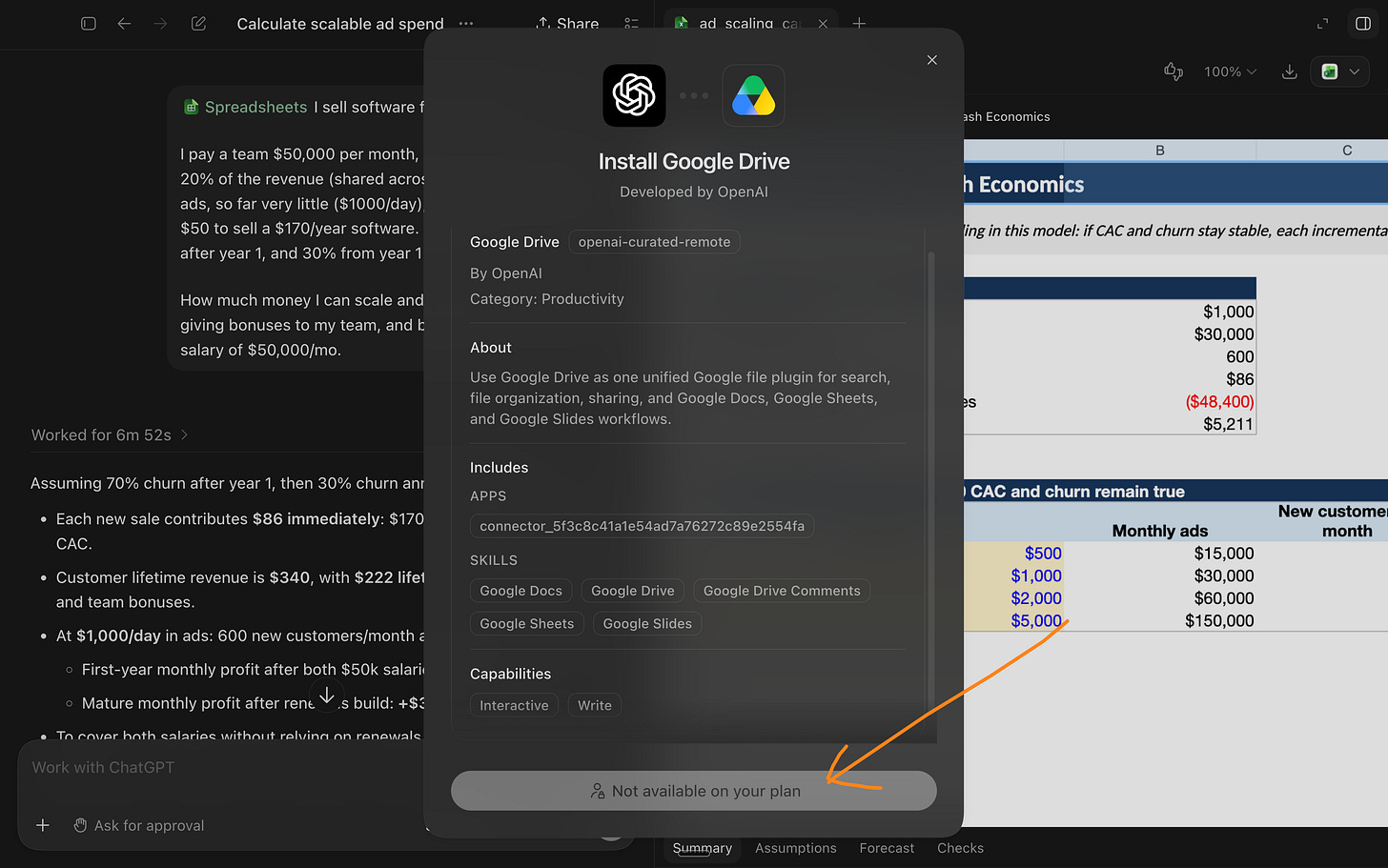Click the ChatGPT logo in the dialog
1388x868 pixels.
click(x=634, y=95)
